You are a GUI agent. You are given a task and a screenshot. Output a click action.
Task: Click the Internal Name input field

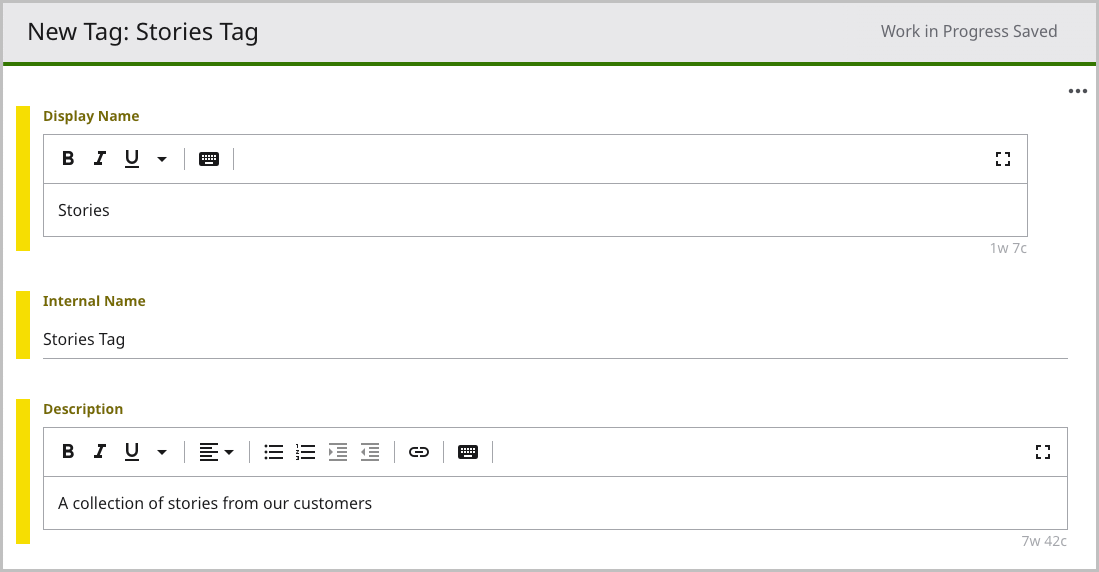(555, 340)
